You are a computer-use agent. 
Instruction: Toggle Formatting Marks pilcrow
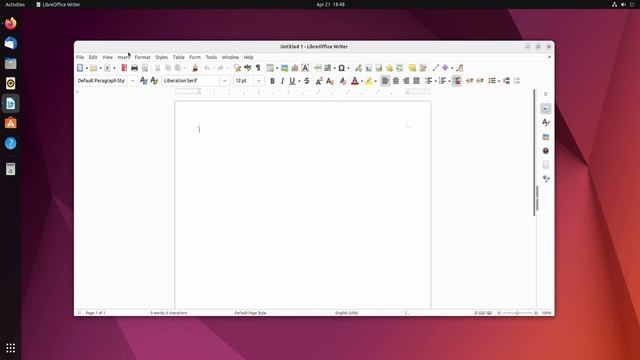click(x=258, y=68)
